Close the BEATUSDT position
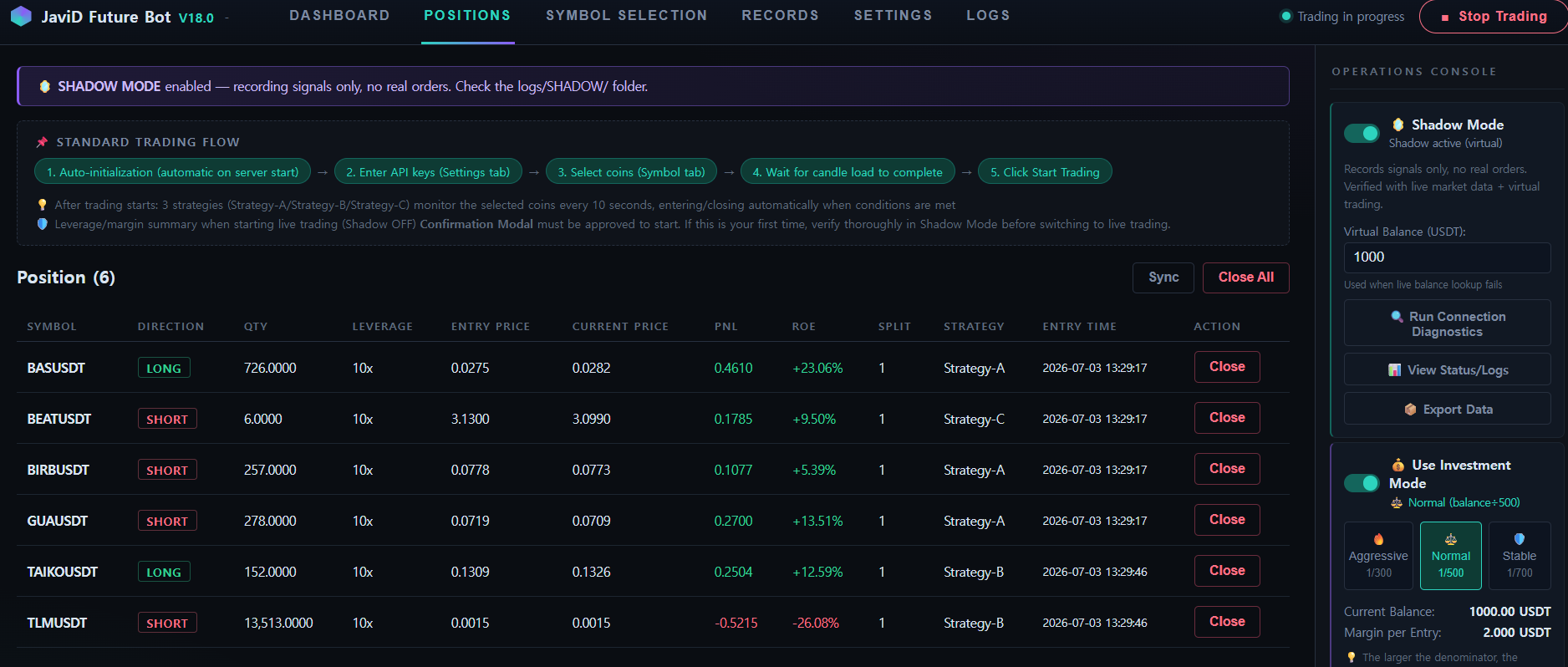Viewport: 1568px width, 667px height. tap(1227, 418)
